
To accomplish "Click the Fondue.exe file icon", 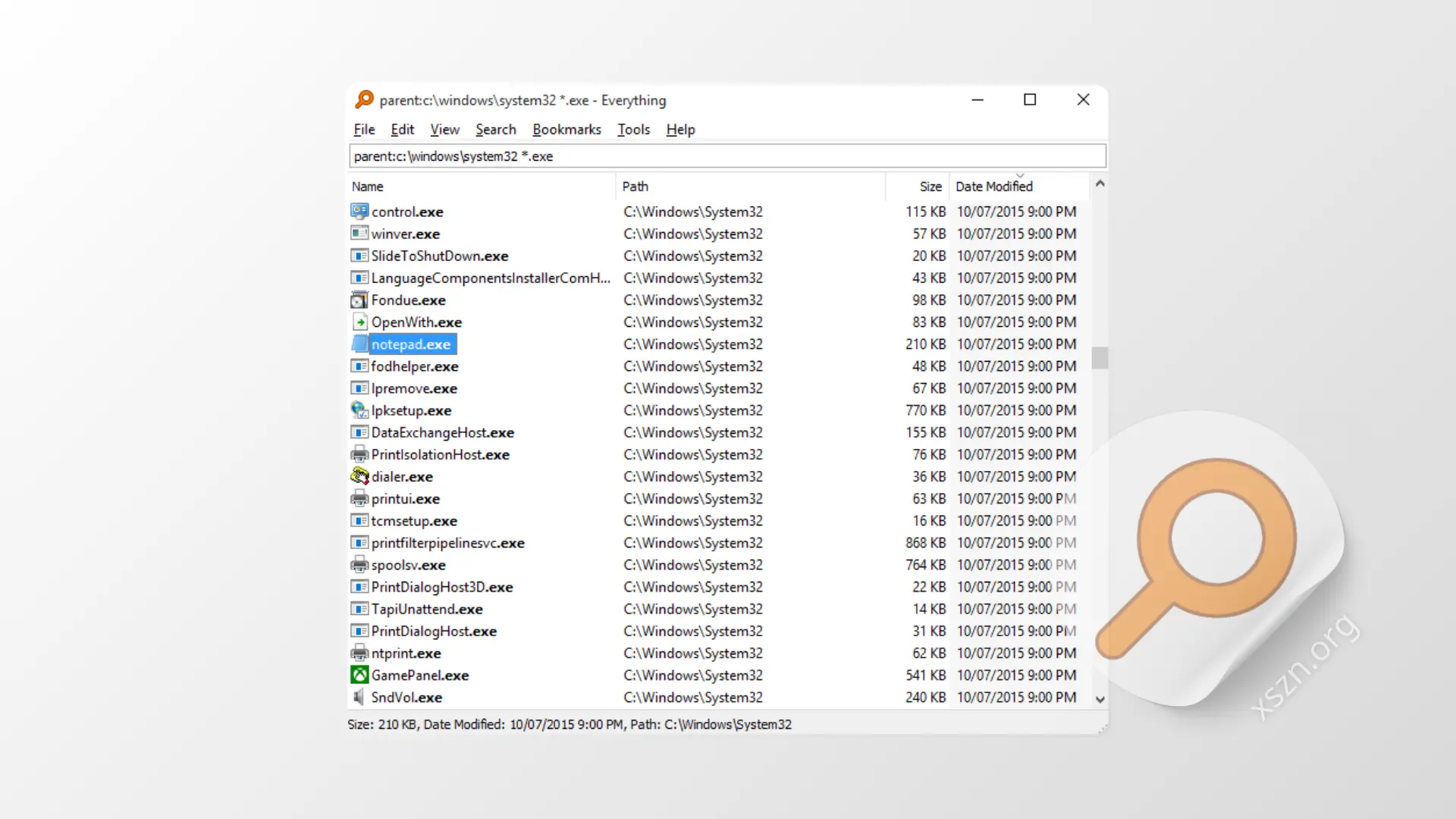I will (359, 300).
